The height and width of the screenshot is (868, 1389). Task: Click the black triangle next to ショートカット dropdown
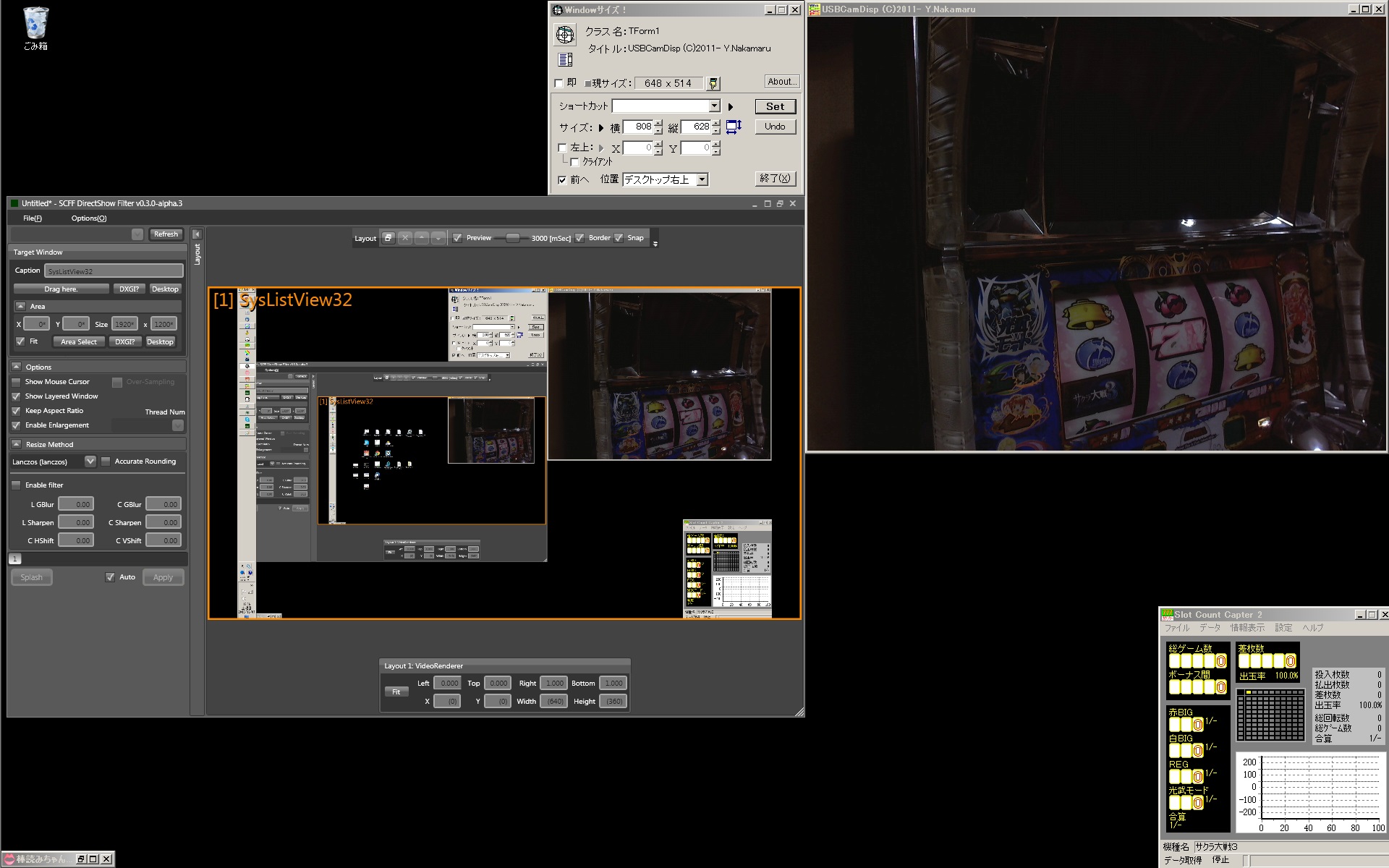(x=731, y=106)
